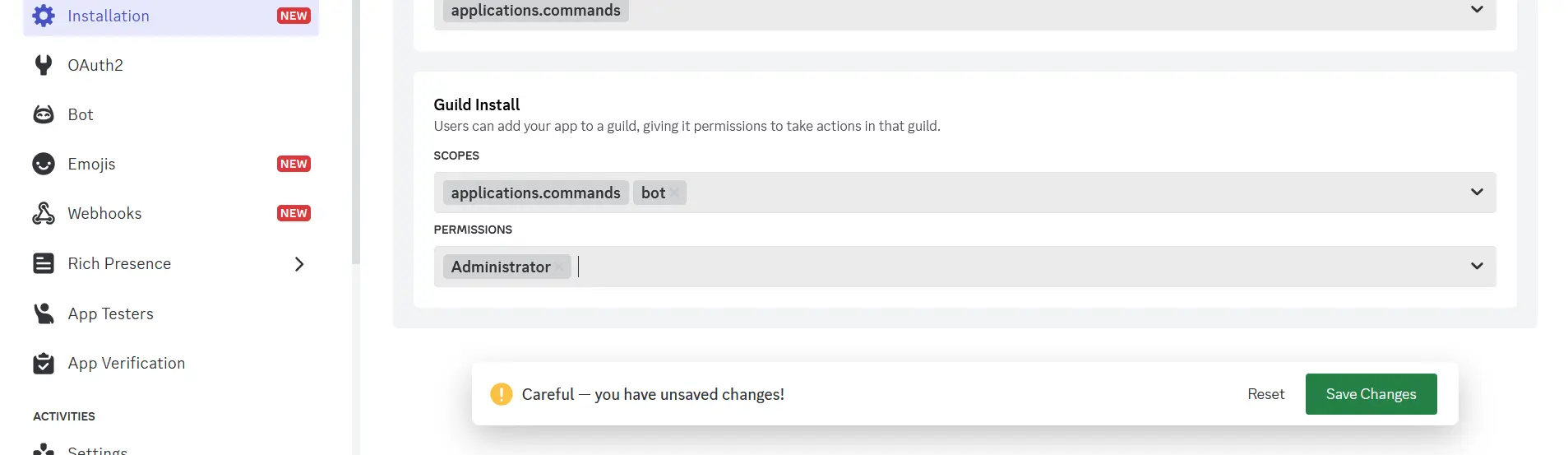Expand the Guild Install scopes dropdown
Image resolution: width=1568 pixels, height=455 pixels.
coord(1476,193)
